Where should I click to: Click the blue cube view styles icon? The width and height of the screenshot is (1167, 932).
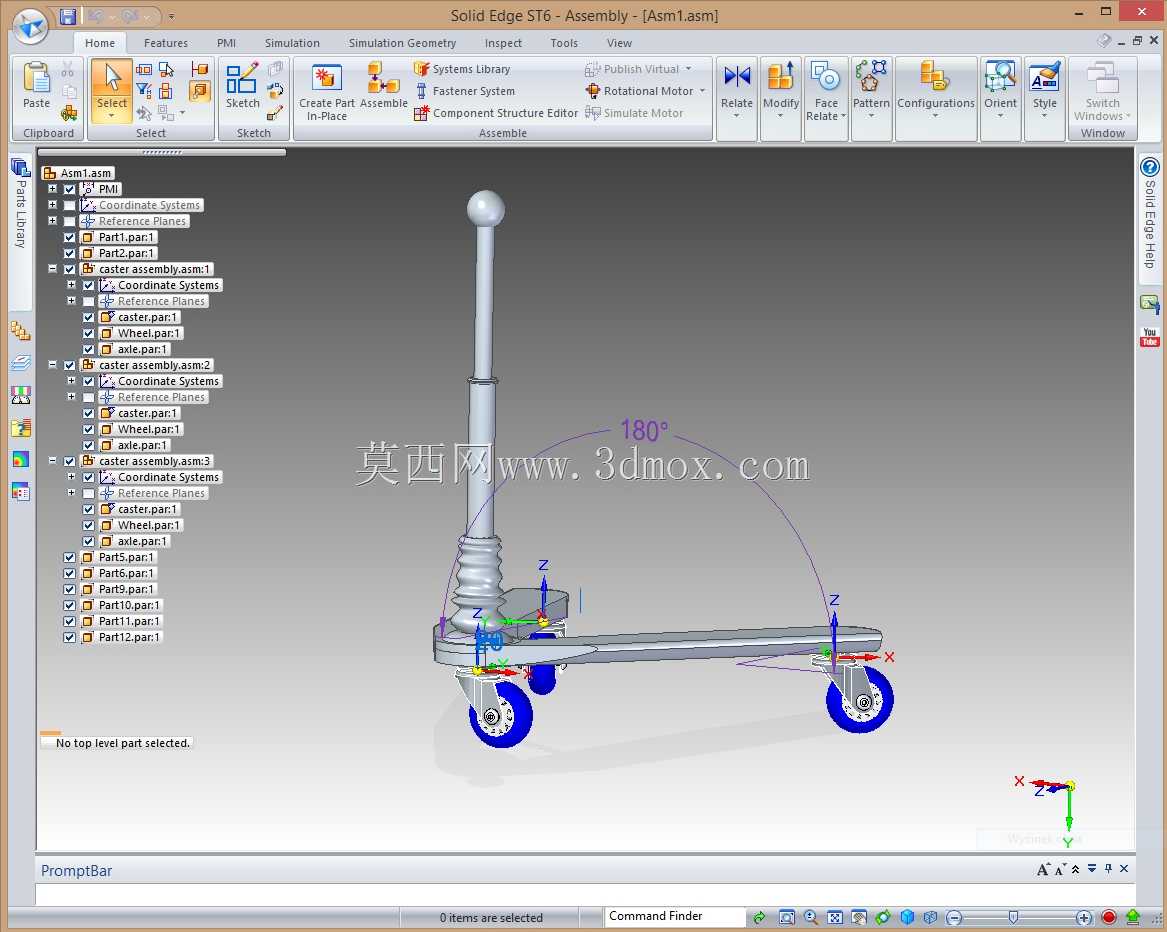click(907, 917)
